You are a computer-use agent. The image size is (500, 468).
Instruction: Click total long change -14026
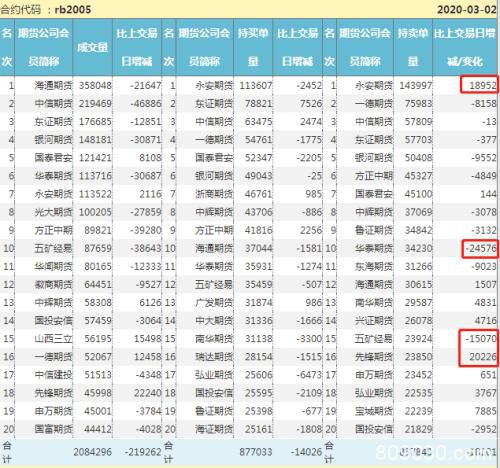coord(306,452)
